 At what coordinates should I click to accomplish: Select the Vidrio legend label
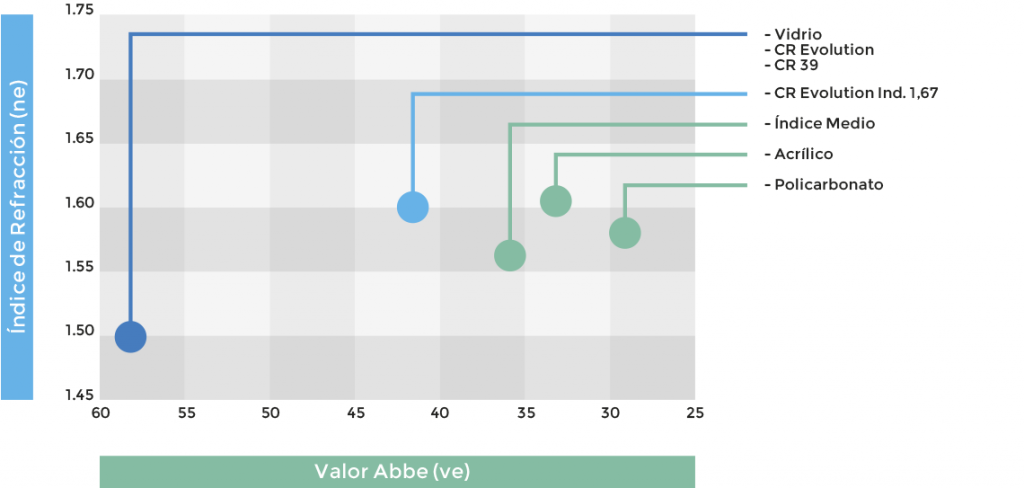tap(797, 35)
